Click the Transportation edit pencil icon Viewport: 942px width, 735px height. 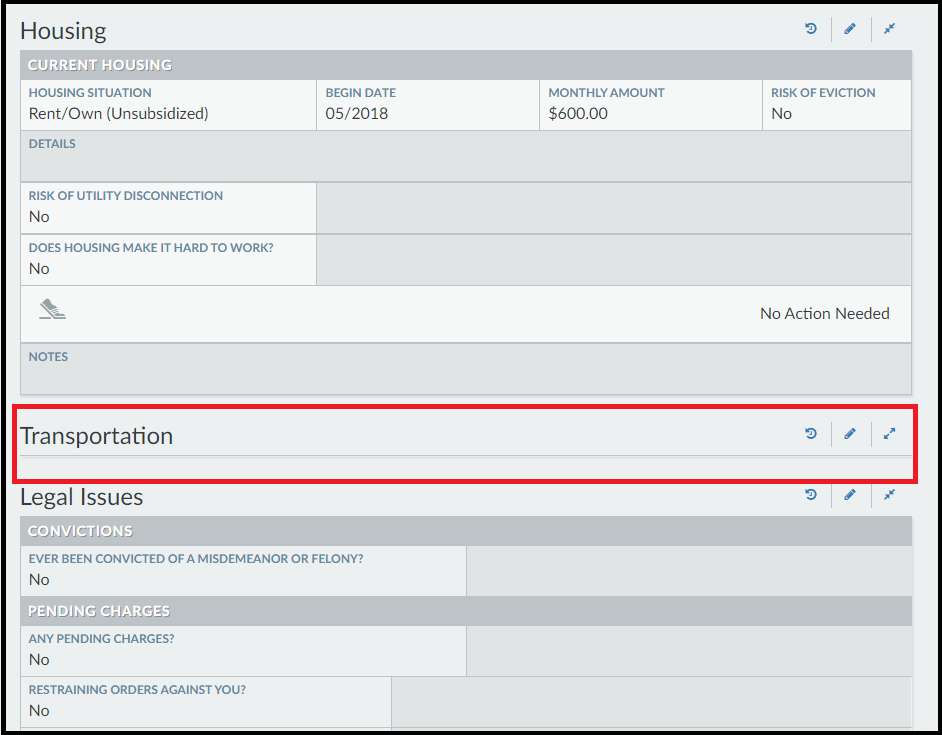pos(850,434)
